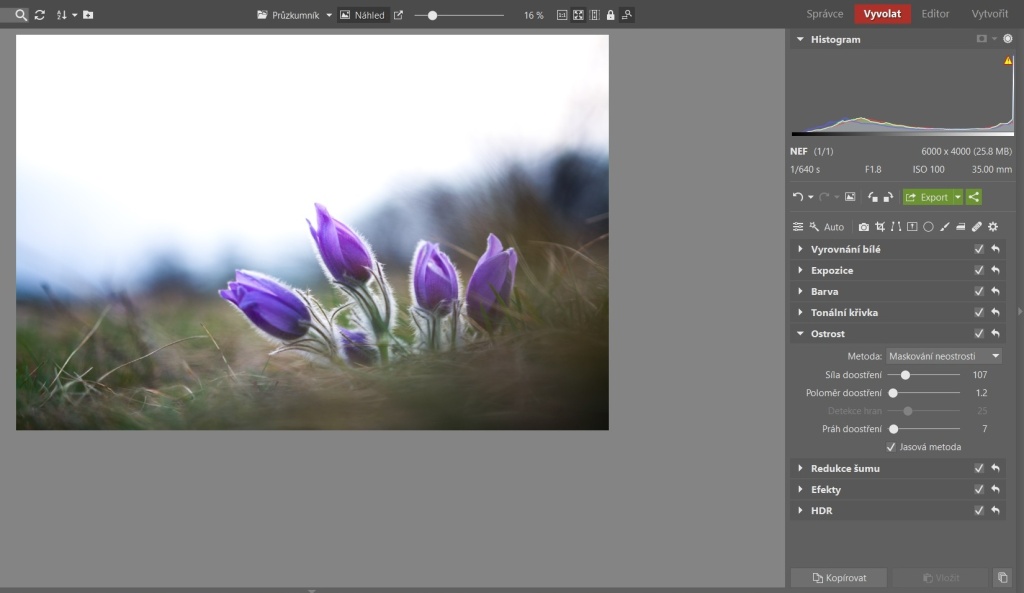Switch to the Editor tab
This screenshot has width=1024, height=593.
pos(935,14)
